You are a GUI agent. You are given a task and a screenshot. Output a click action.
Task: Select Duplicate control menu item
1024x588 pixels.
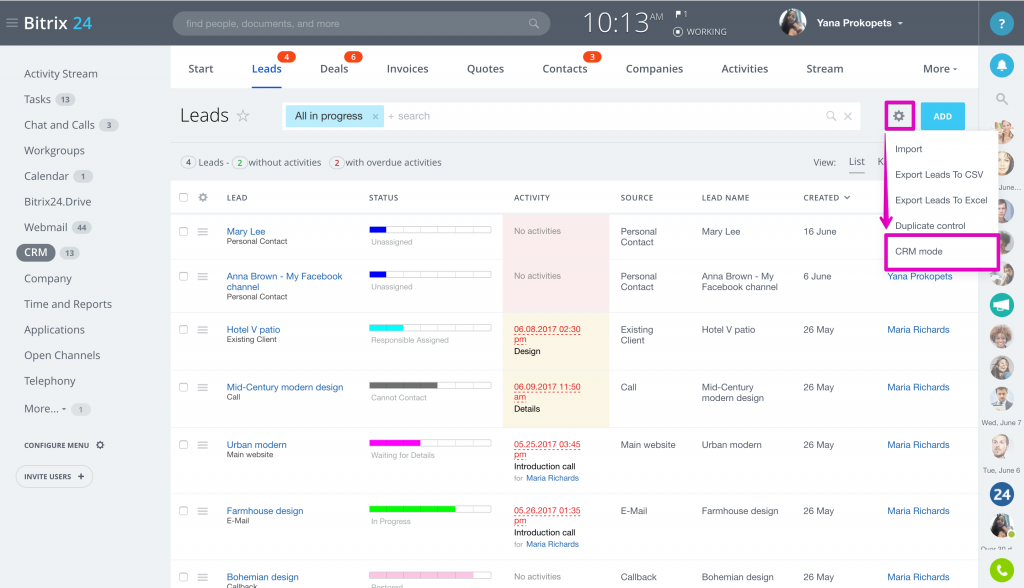[929, 225]
